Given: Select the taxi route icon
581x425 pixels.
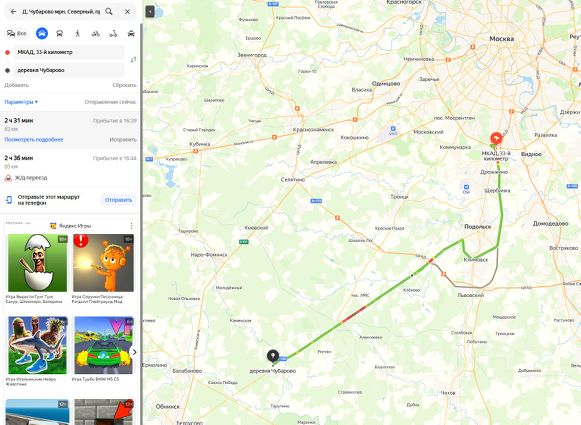Looking at the screenshot, I should pos(131,34).
